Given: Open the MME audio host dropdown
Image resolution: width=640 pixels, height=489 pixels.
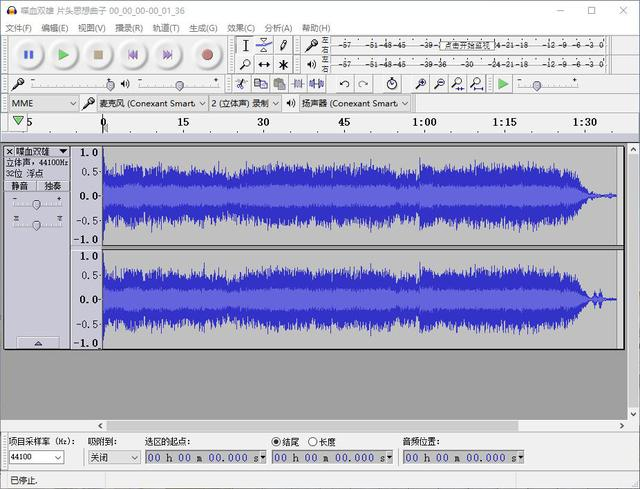Looking at the screenshot, I should point(43,103).
